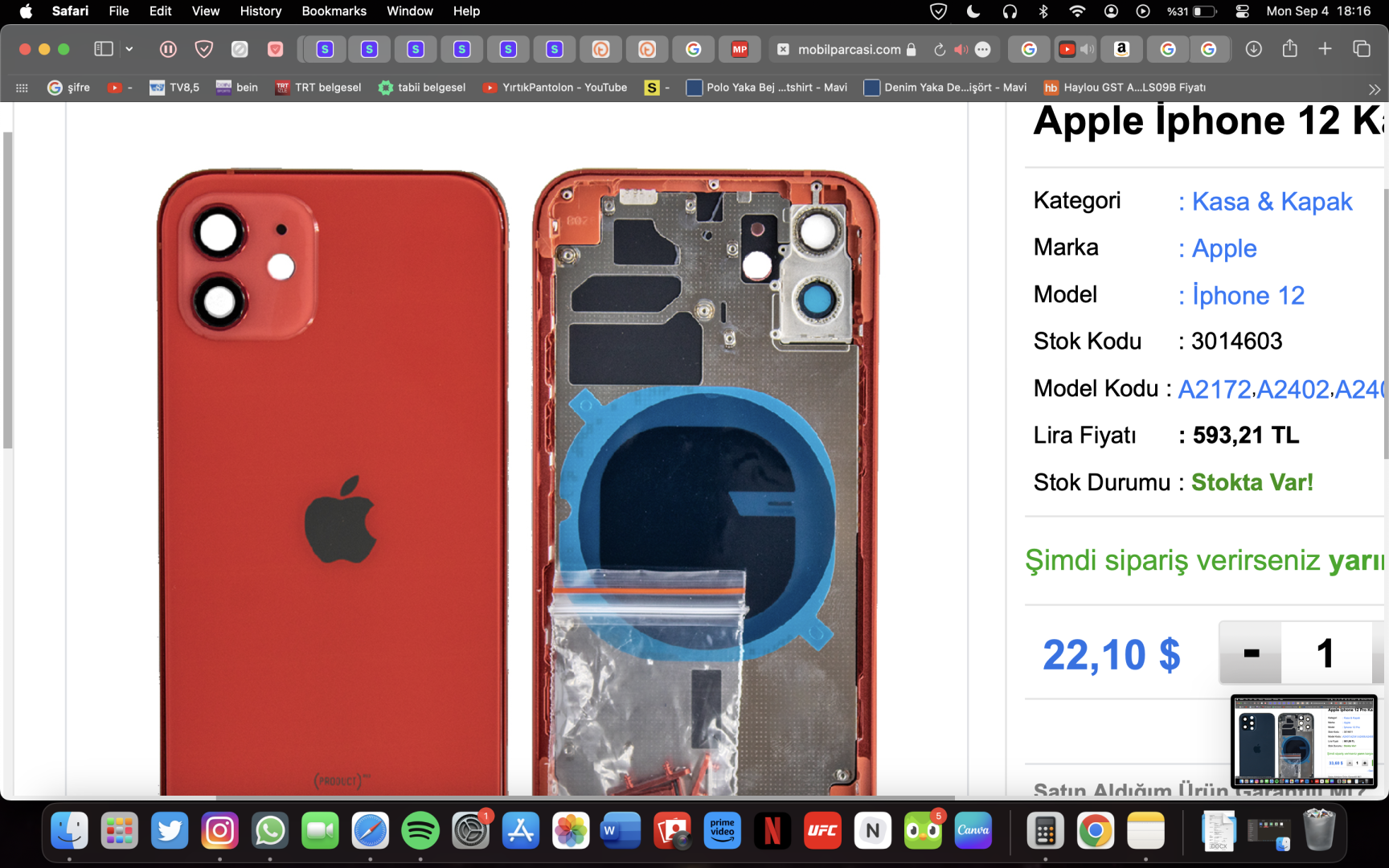
Task: Select the quantity field showing 1
Action: point(1326,653)
